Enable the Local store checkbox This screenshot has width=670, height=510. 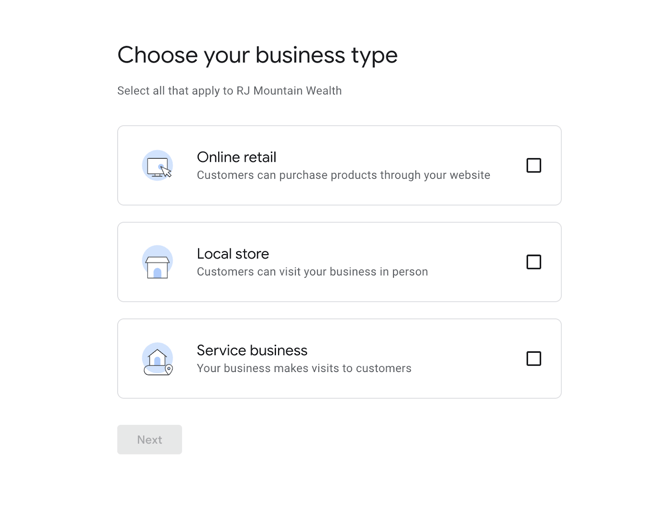[533, 262]
